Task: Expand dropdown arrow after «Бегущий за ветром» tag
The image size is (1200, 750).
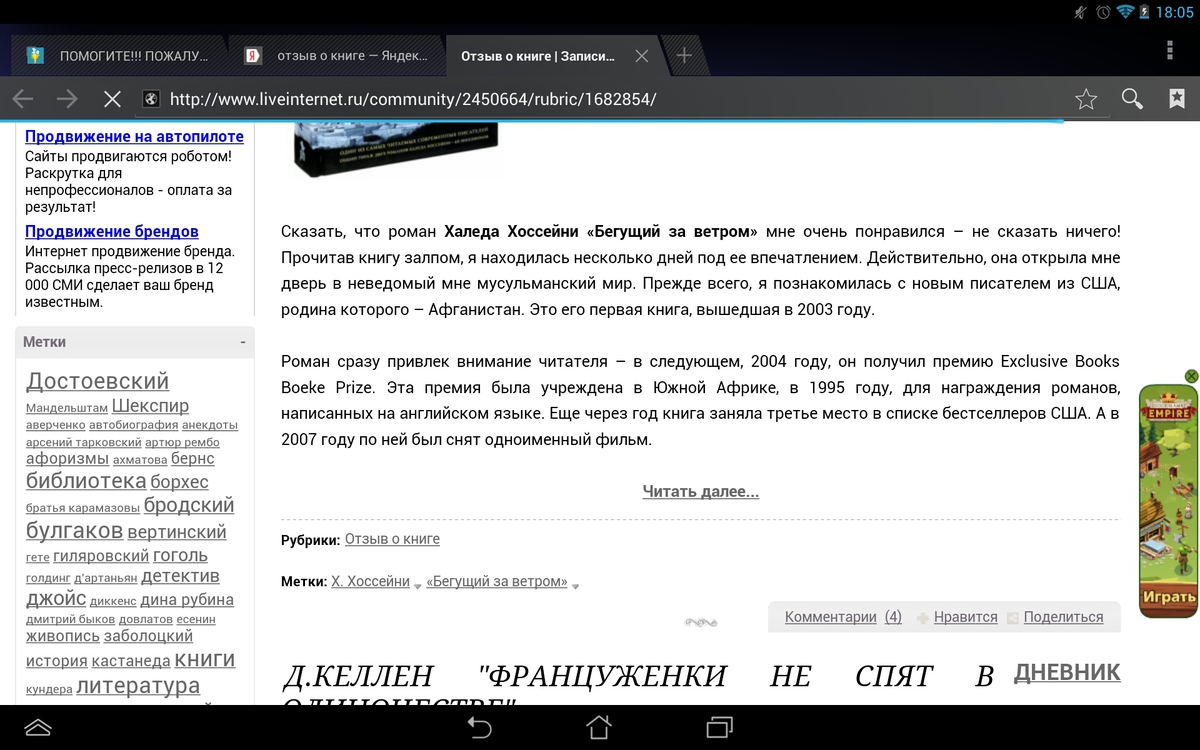Action: pyautogui.click(x=575, y=585)
